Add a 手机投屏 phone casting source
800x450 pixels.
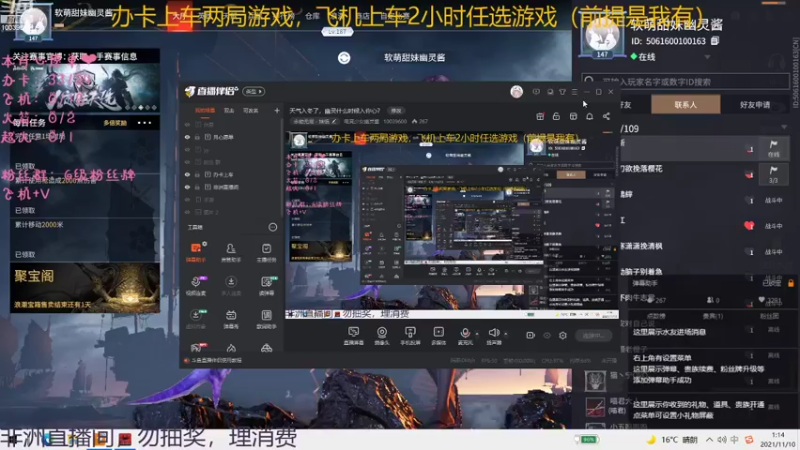[x=410, y=336]
